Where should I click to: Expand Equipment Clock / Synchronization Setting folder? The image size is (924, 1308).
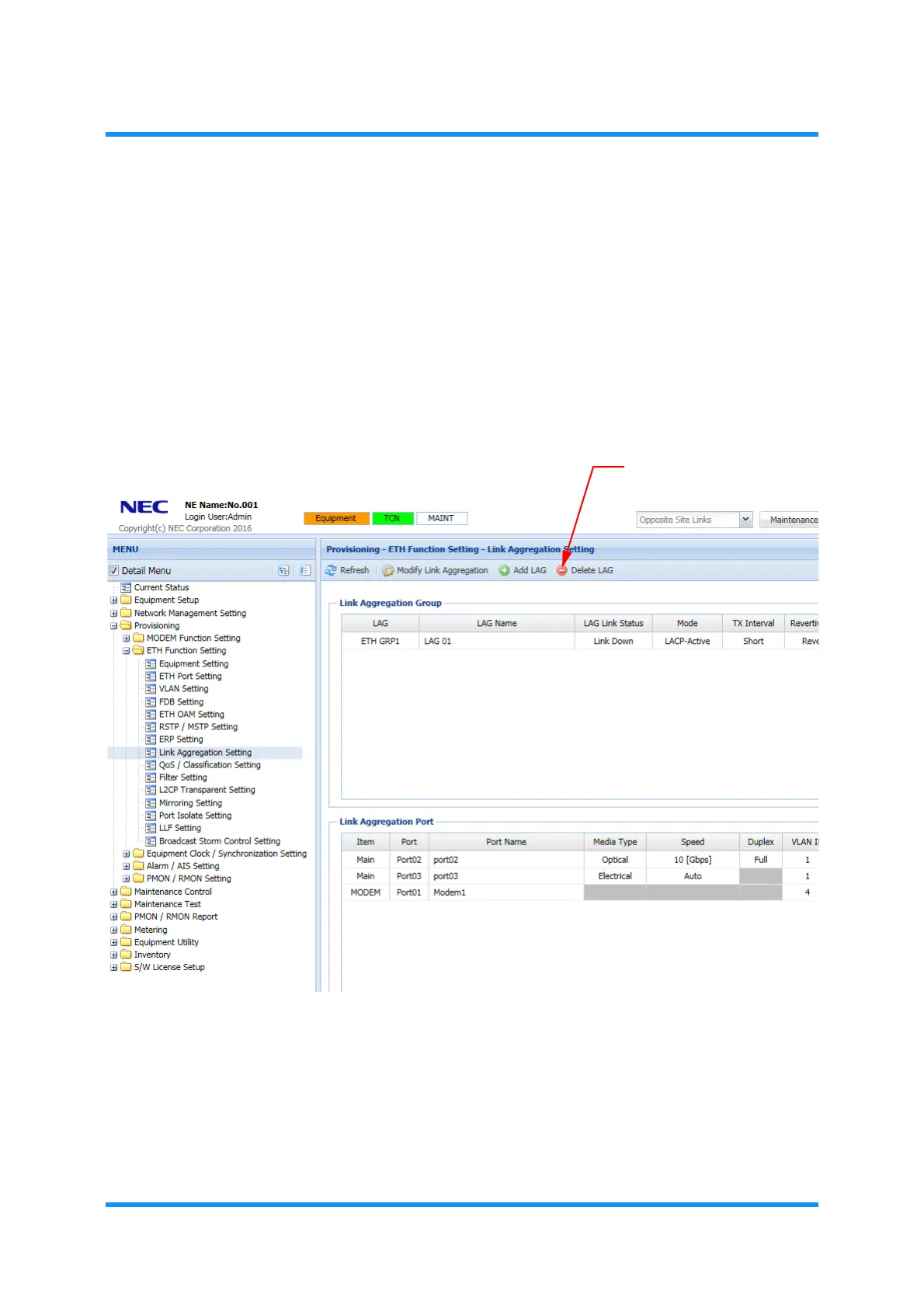127,854
